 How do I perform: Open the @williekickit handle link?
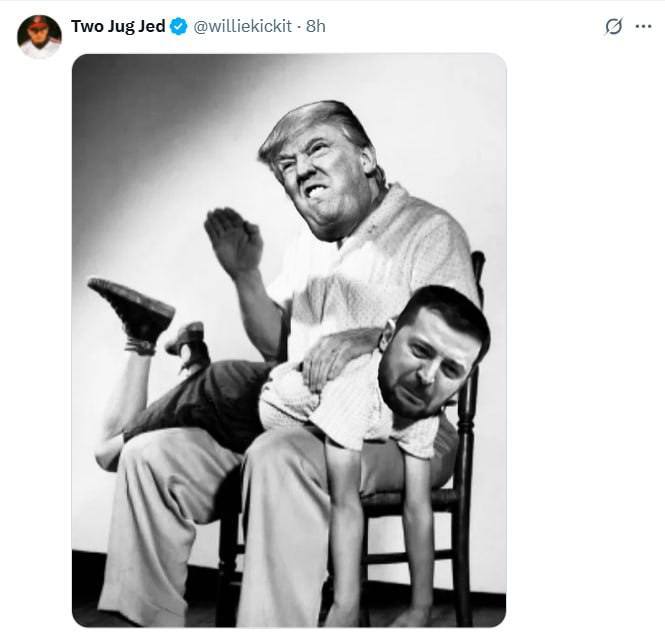pyautogui.click(x=243, y=27)
